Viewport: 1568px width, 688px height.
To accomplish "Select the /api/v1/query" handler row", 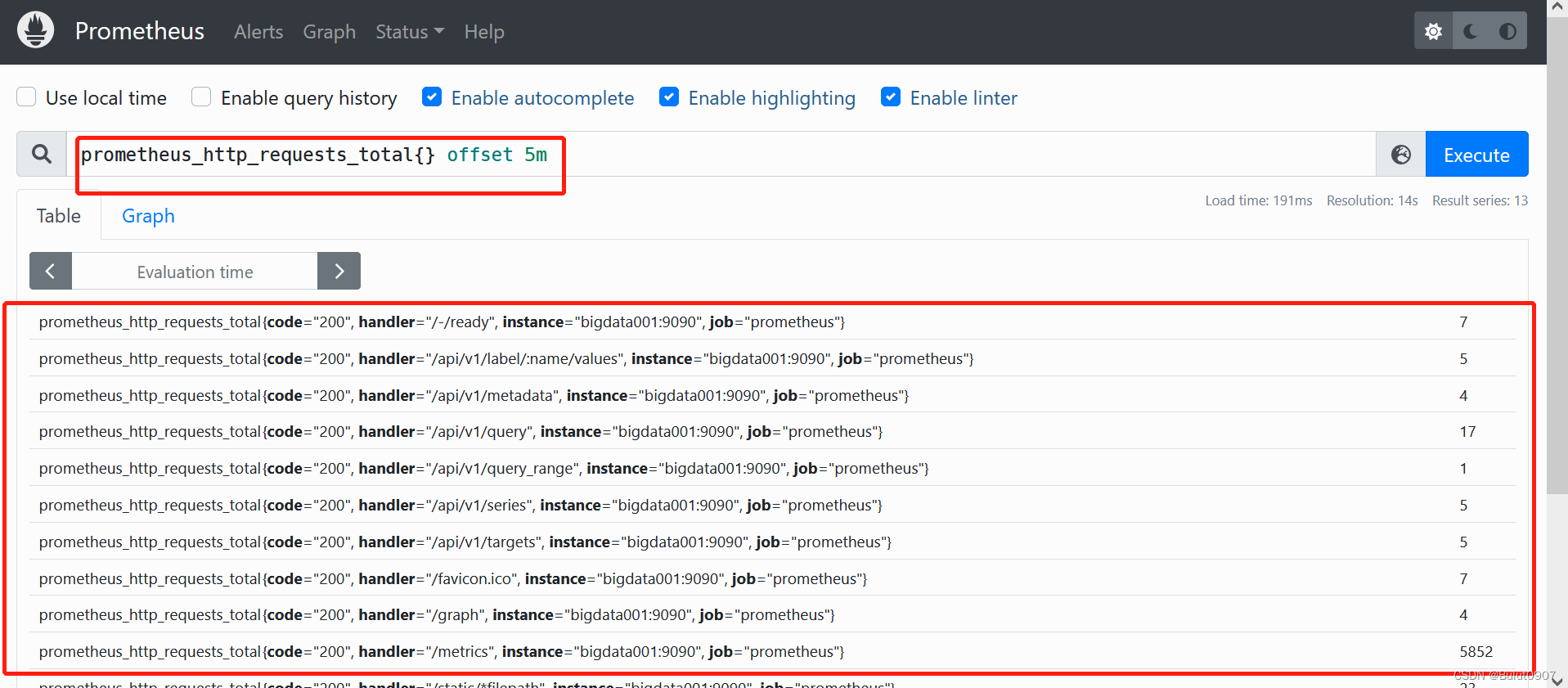I will pos(773,431).
